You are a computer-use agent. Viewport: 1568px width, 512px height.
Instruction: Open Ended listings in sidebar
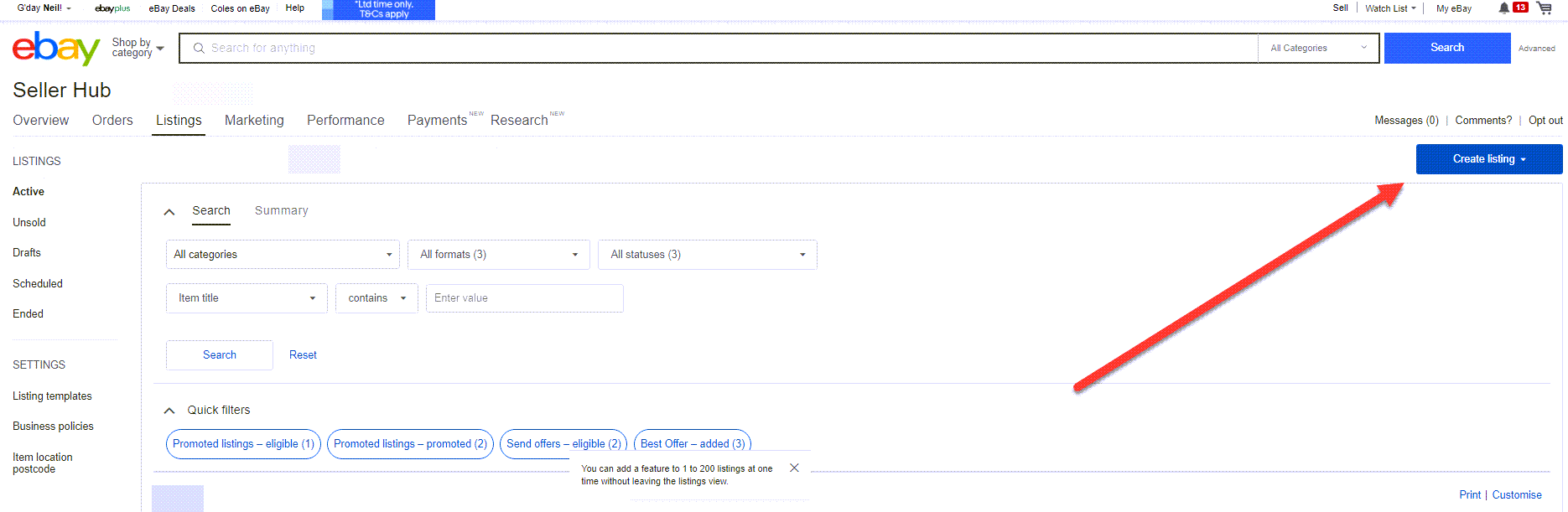pos(28,314)
